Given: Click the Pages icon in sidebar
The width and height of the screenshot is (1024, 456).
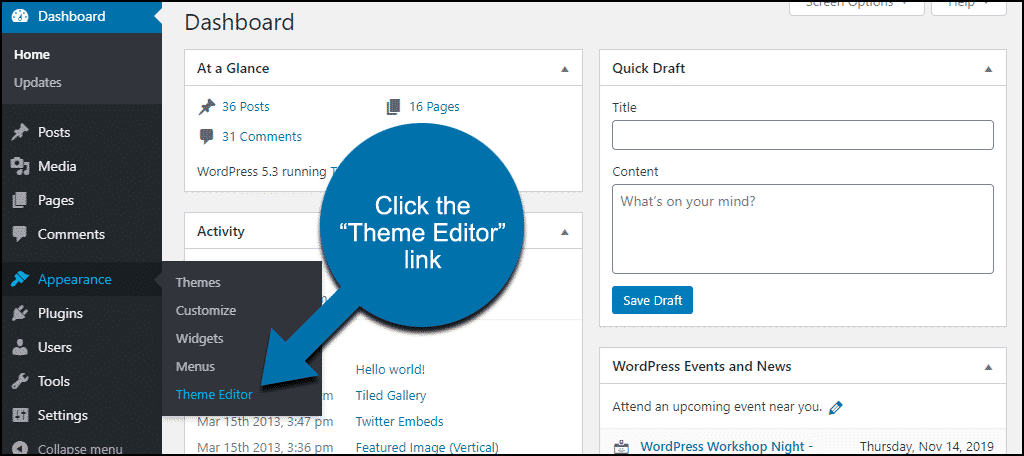Looking at the screenshot, I should tap(20, 200).
